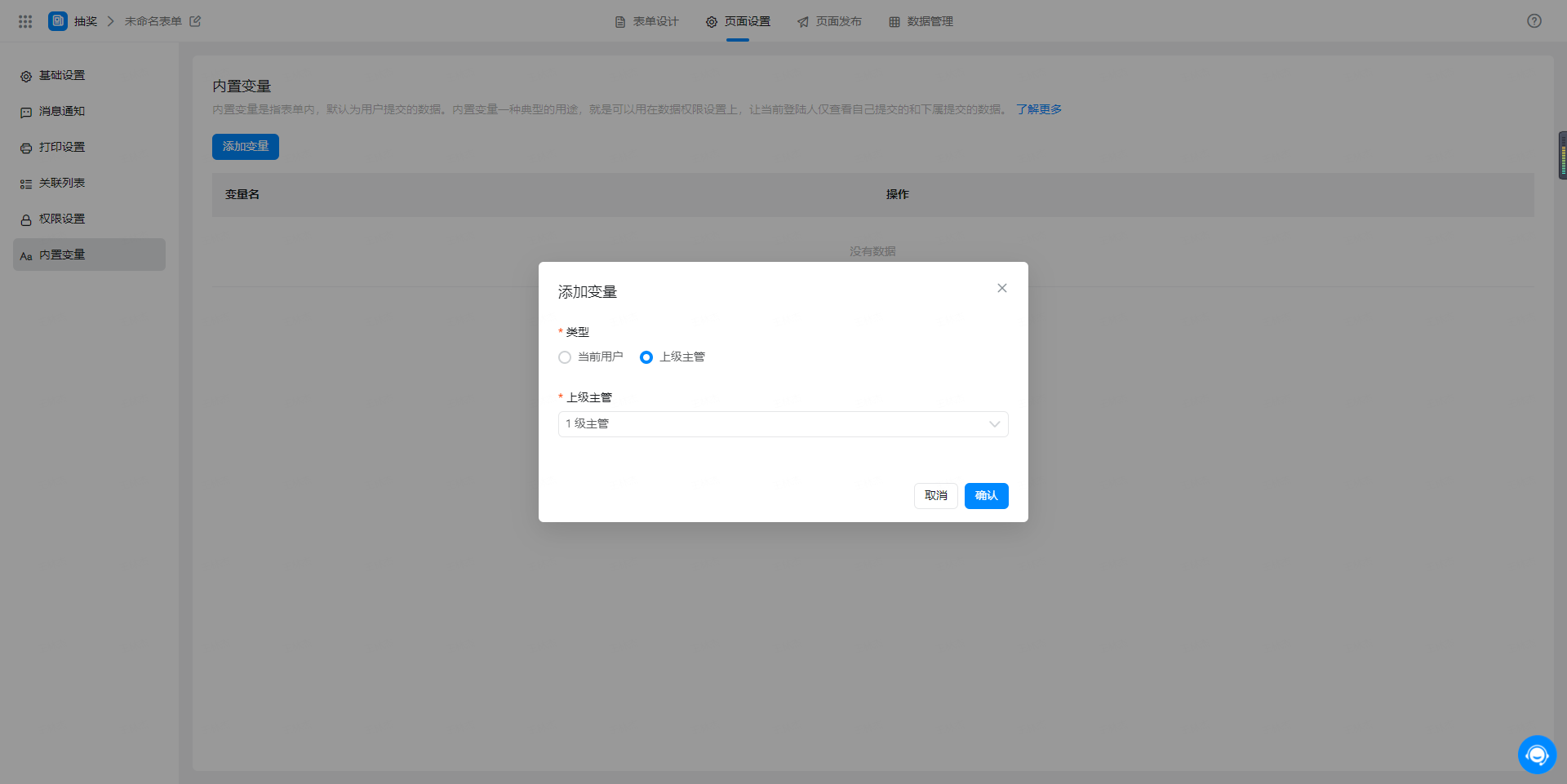Click the gear icon of 页面设置 tab

click(x=712, y=22)
